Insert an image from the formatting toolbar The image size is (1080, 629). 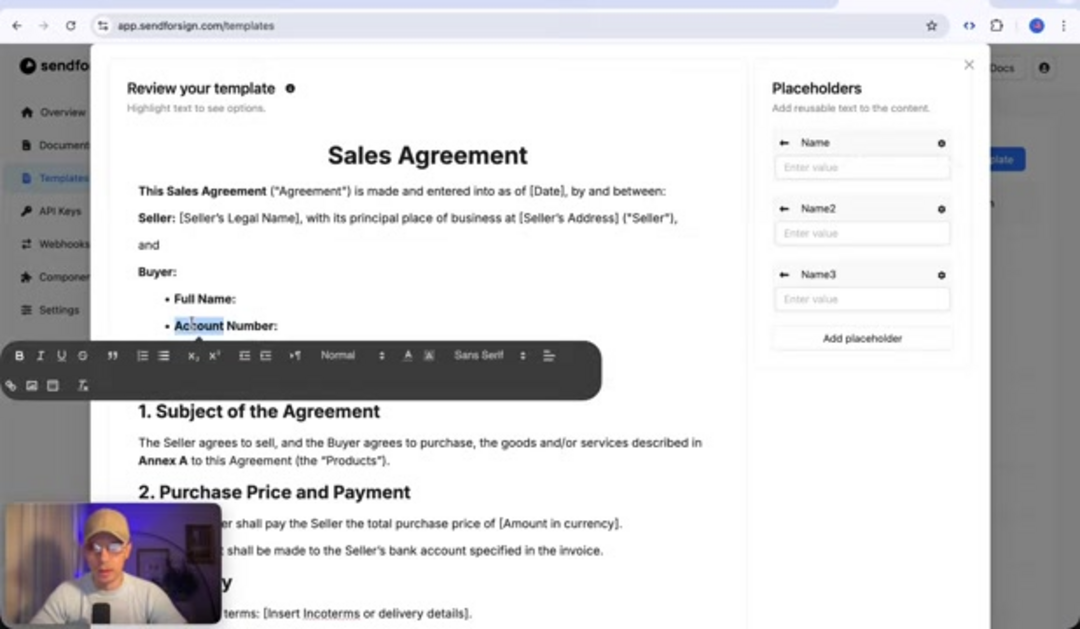[x=31, y=385]
